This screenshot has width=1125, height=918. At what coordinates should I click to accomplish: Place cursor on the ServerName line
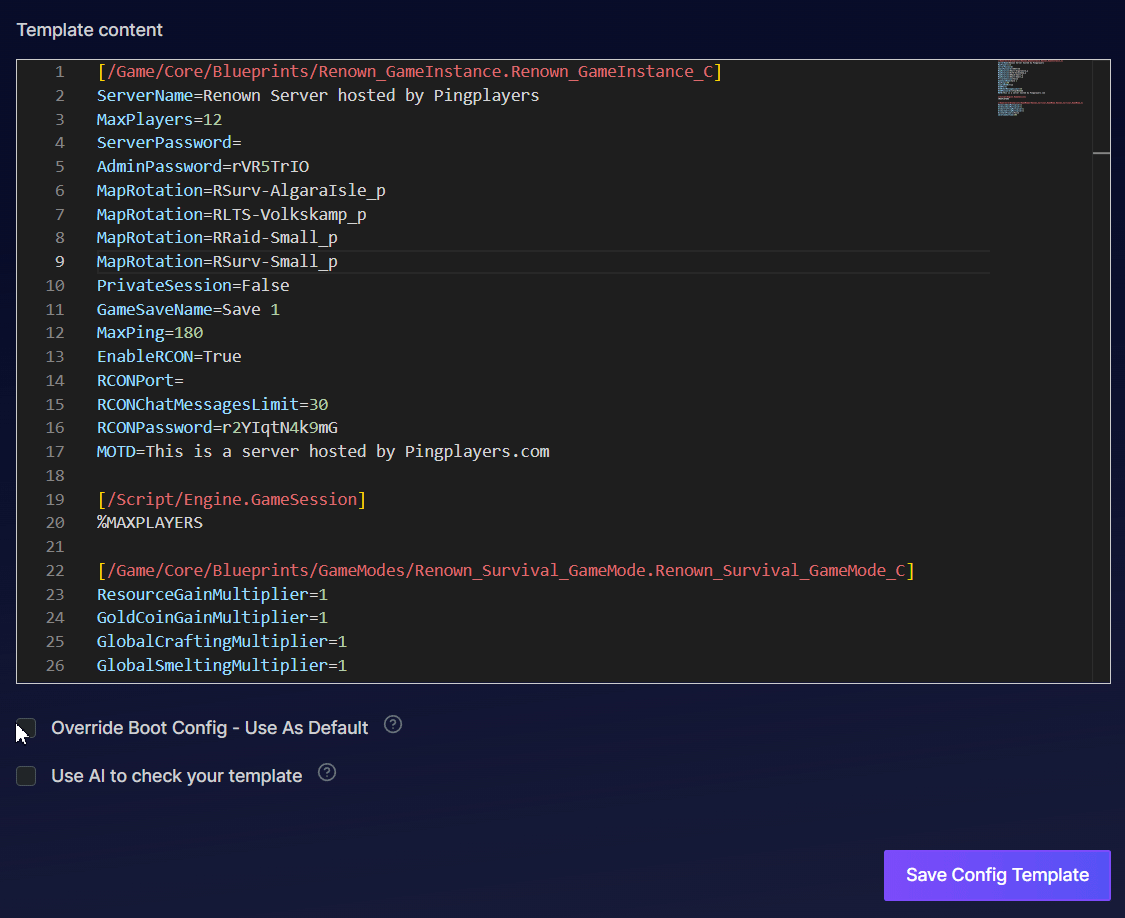[317, 96]
